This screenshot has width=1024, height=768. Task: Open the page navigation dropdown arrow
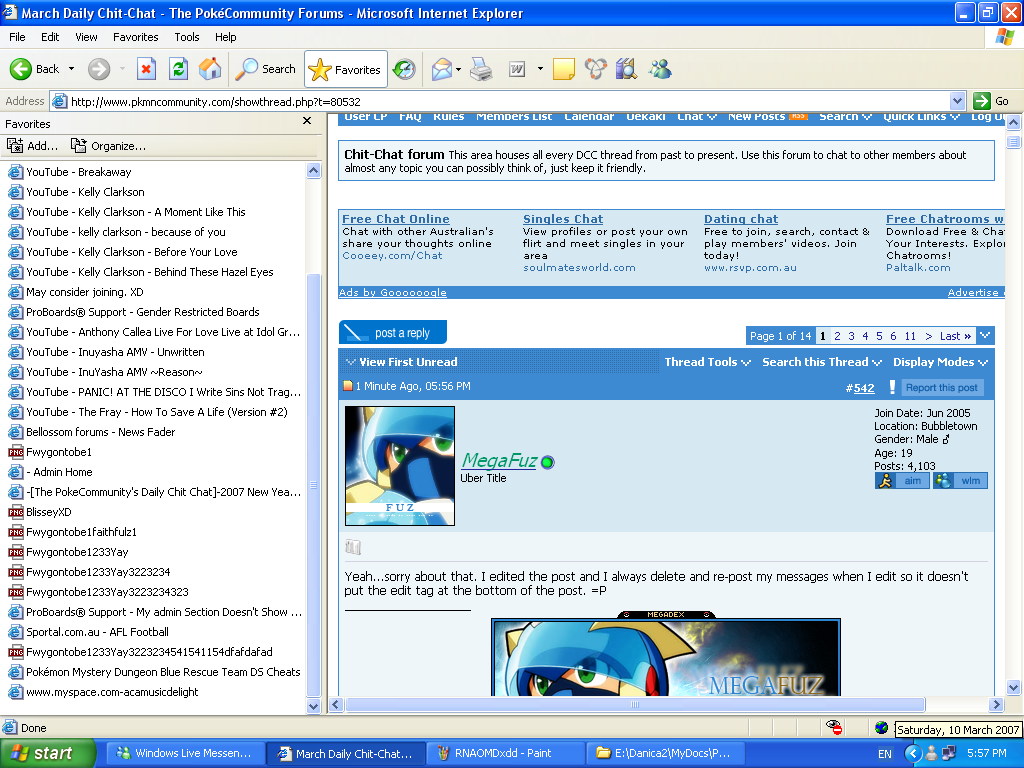click(x=985, y=336)
